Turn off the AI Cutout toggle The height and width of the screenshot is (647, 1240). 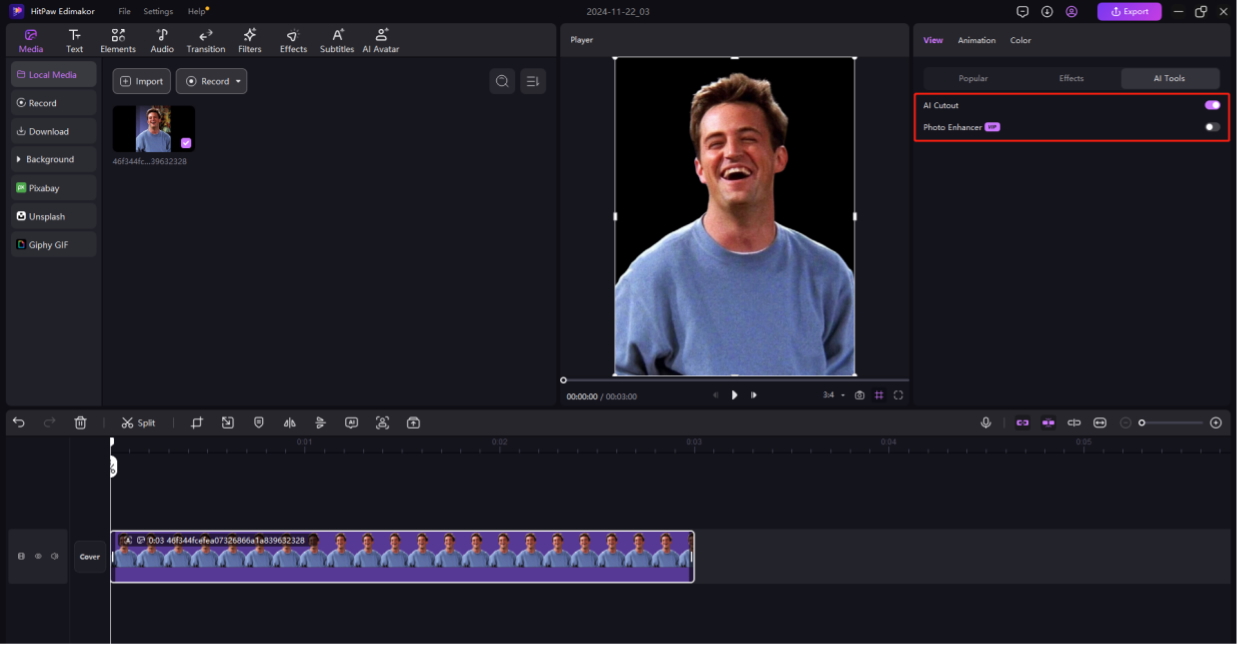(1212, 105)
